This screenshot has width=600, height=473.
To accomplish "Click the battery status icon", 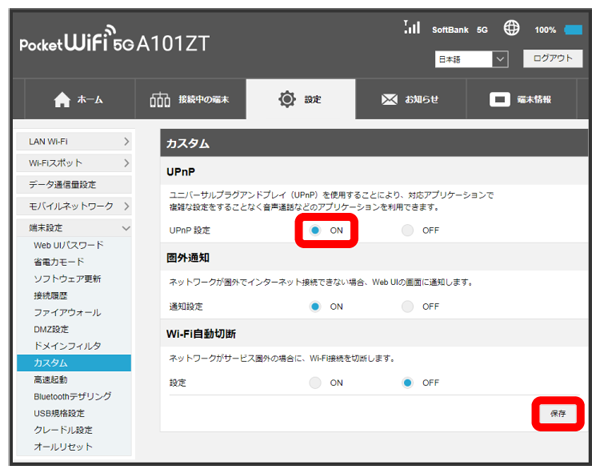I will (x=573, y=30).
